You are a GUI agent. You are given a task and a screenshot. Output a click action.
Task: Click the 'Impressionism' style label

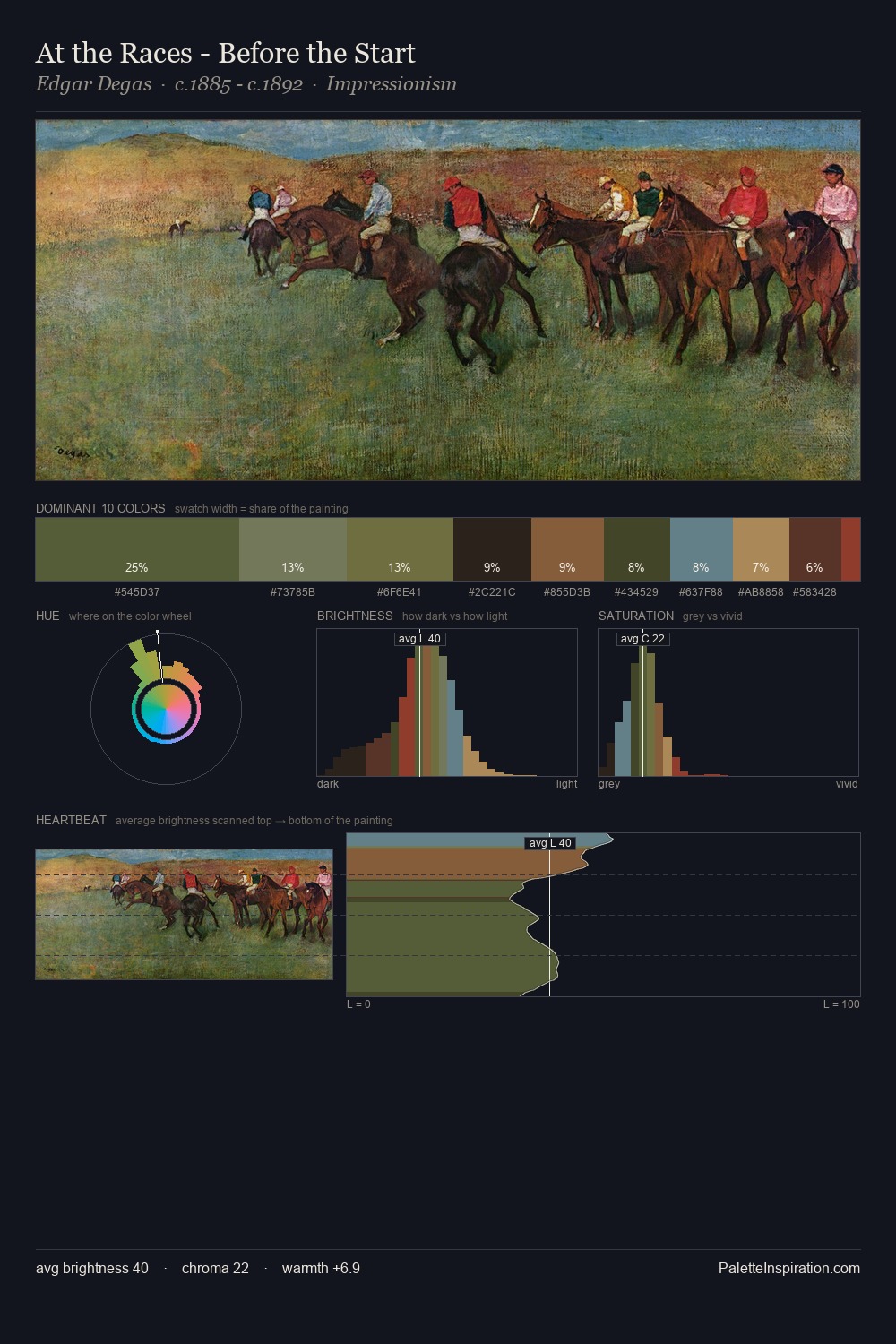click(x=392, y=84)
